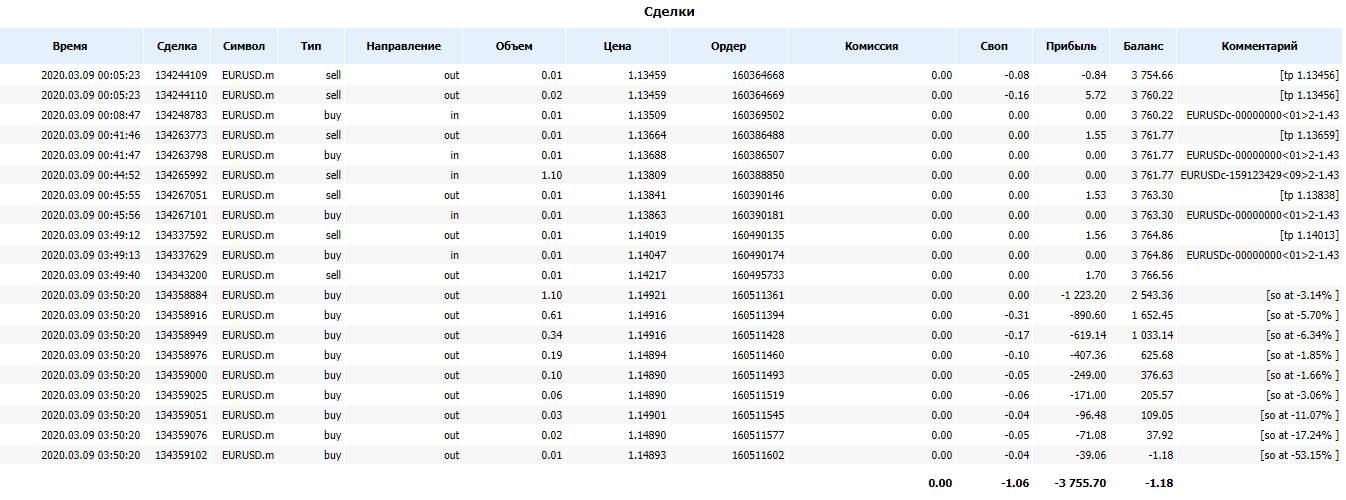1346x500 pixels.
Task: Select the Сделка column header
Action: pyautogui.click(x=177, y=46)
